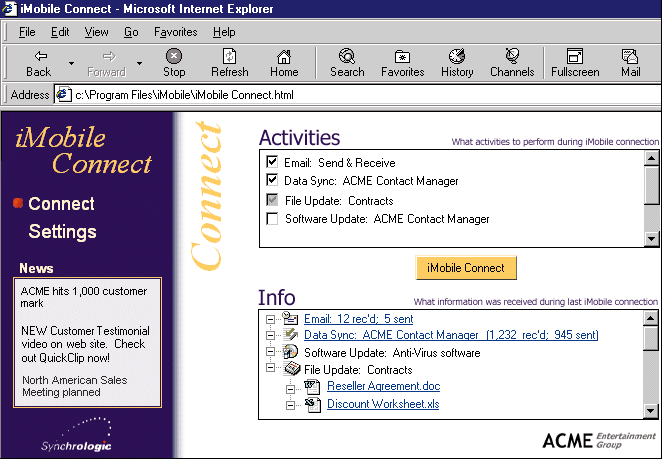Click Activities list scroll up arrow
The height and width of the screenshot is (459, 662).
651,158
